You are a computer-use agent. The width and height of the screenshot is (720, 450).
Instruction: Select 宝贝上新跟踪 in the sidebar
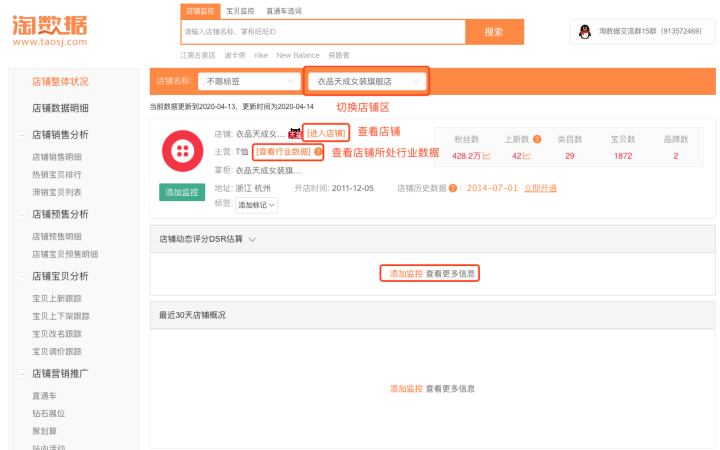pos(57,298)
